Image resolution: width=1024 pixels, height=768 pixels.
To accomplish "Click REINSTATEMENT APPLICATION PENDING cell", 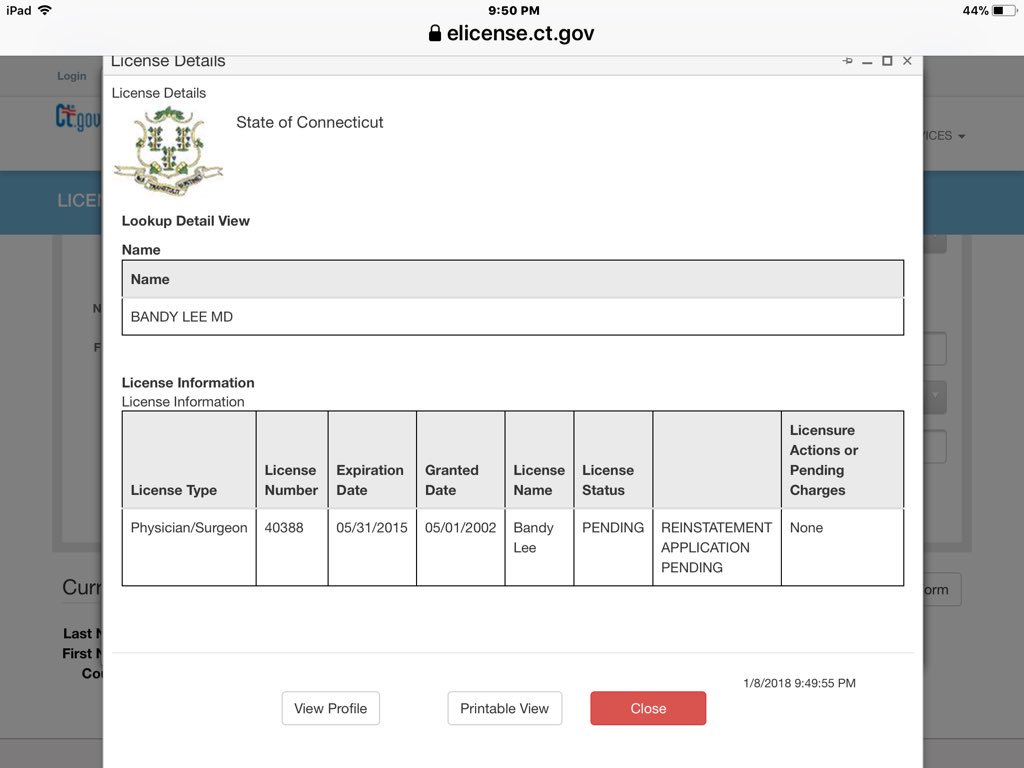I will click(716, 547).
